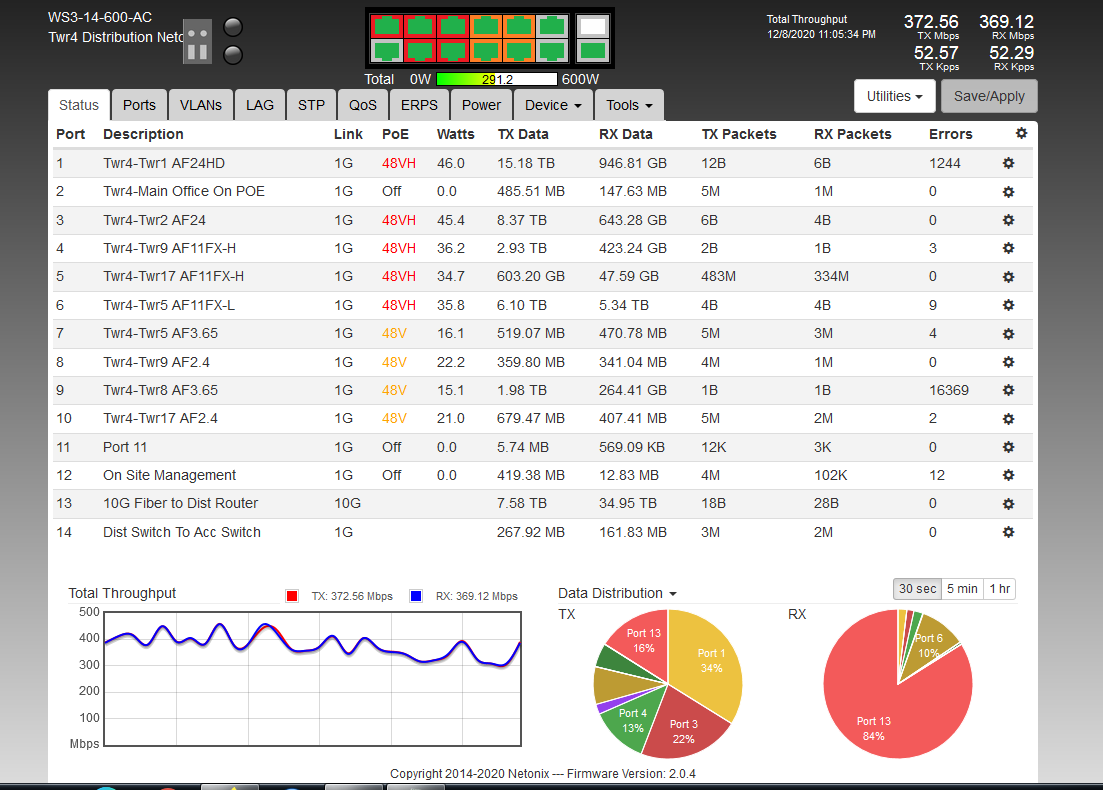Click the top-left red port 1 jack icon

click(x=387, y=26)
